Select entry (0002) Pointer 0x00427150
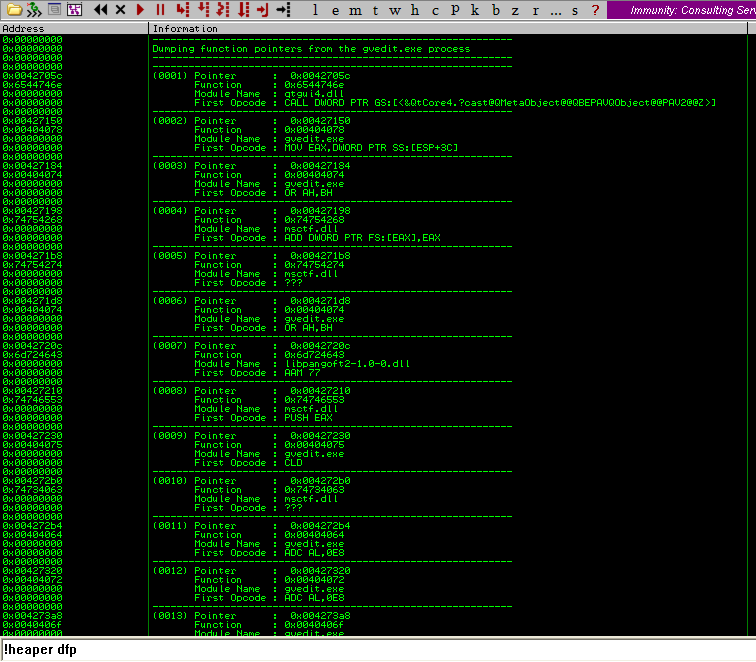 [252, 121]
